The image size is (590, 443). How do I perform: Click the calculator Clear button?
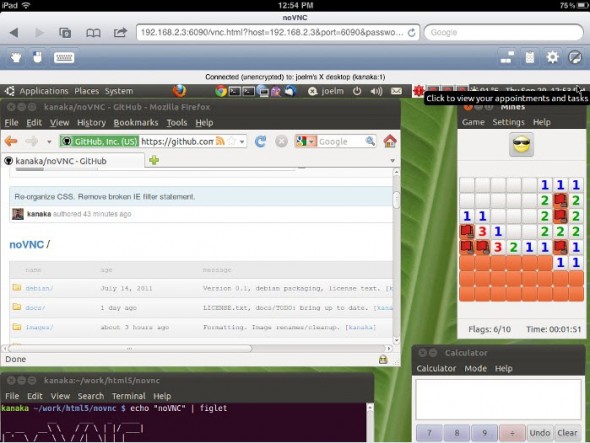pyautogui.click(x=567, y=433)
